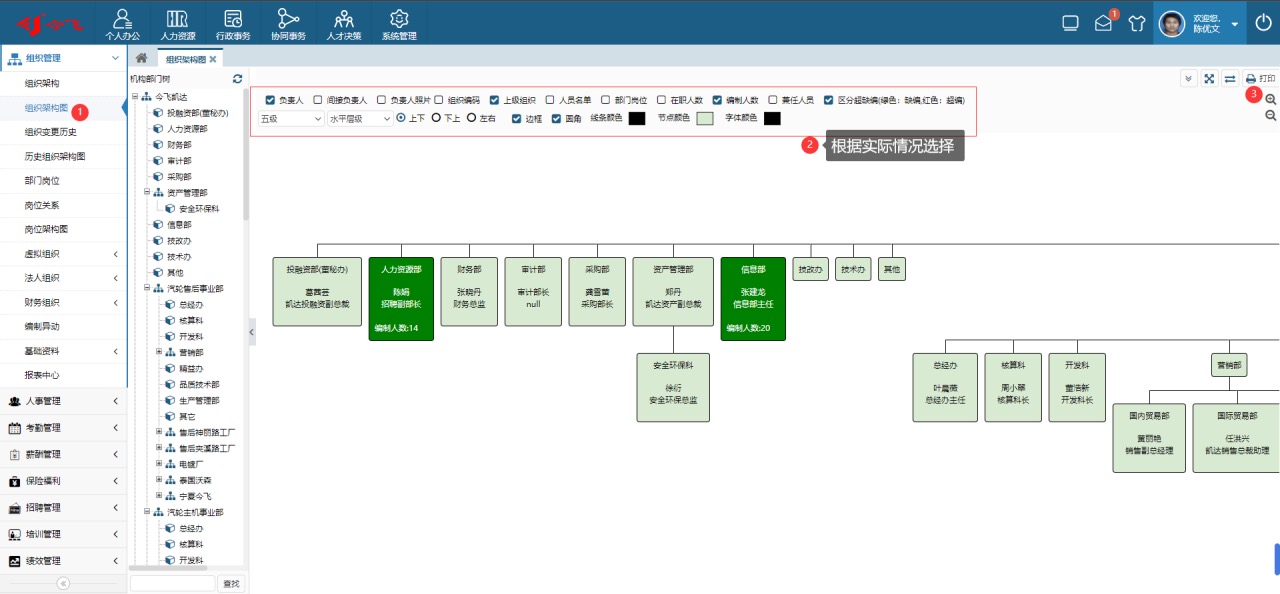Refresh the 机构部门树 tree
The width and height of the screenshot is (1280, 594).
(237, 78)
